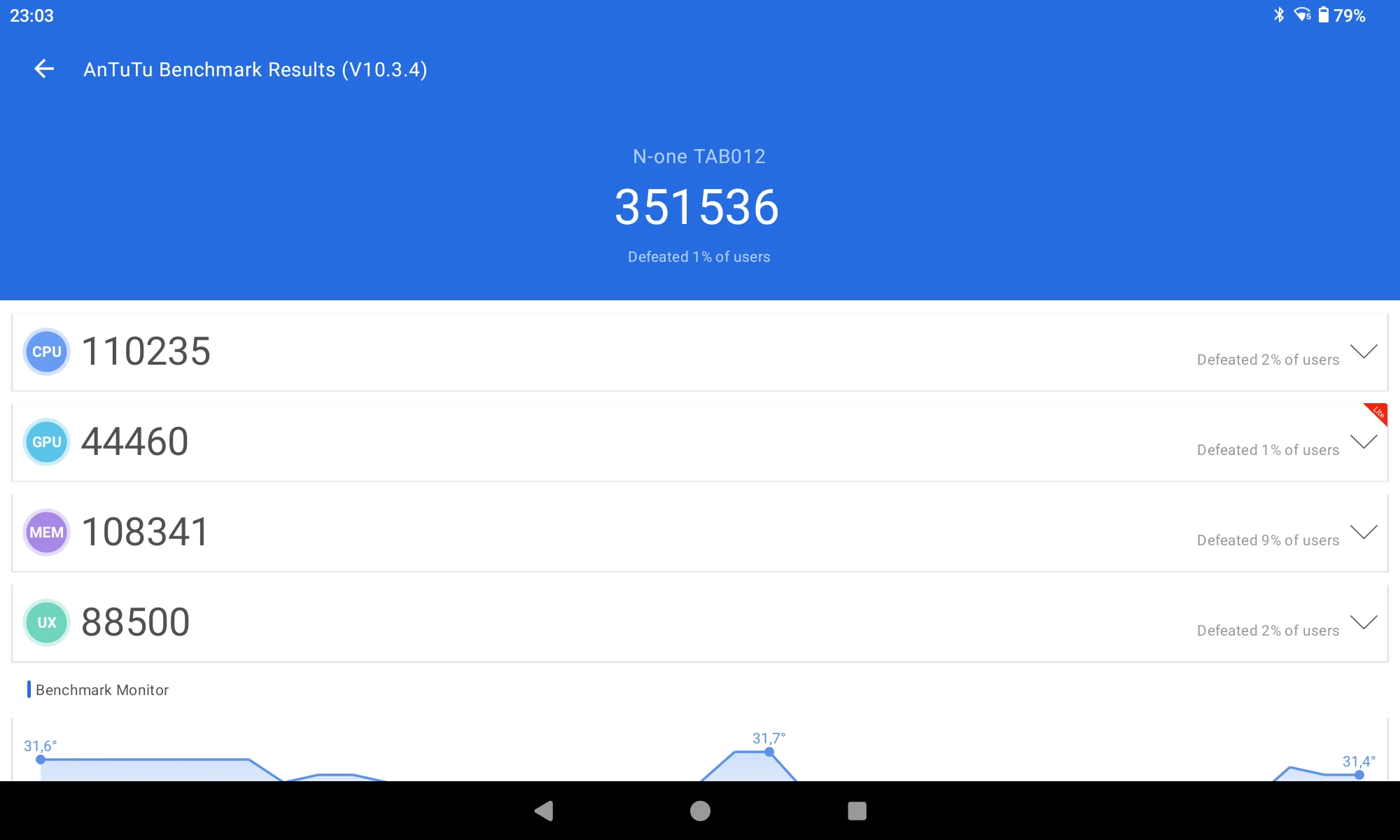Tap the Benchmark Monitor section heading
Screen dimensions: 1400x840
click(102, 689)
